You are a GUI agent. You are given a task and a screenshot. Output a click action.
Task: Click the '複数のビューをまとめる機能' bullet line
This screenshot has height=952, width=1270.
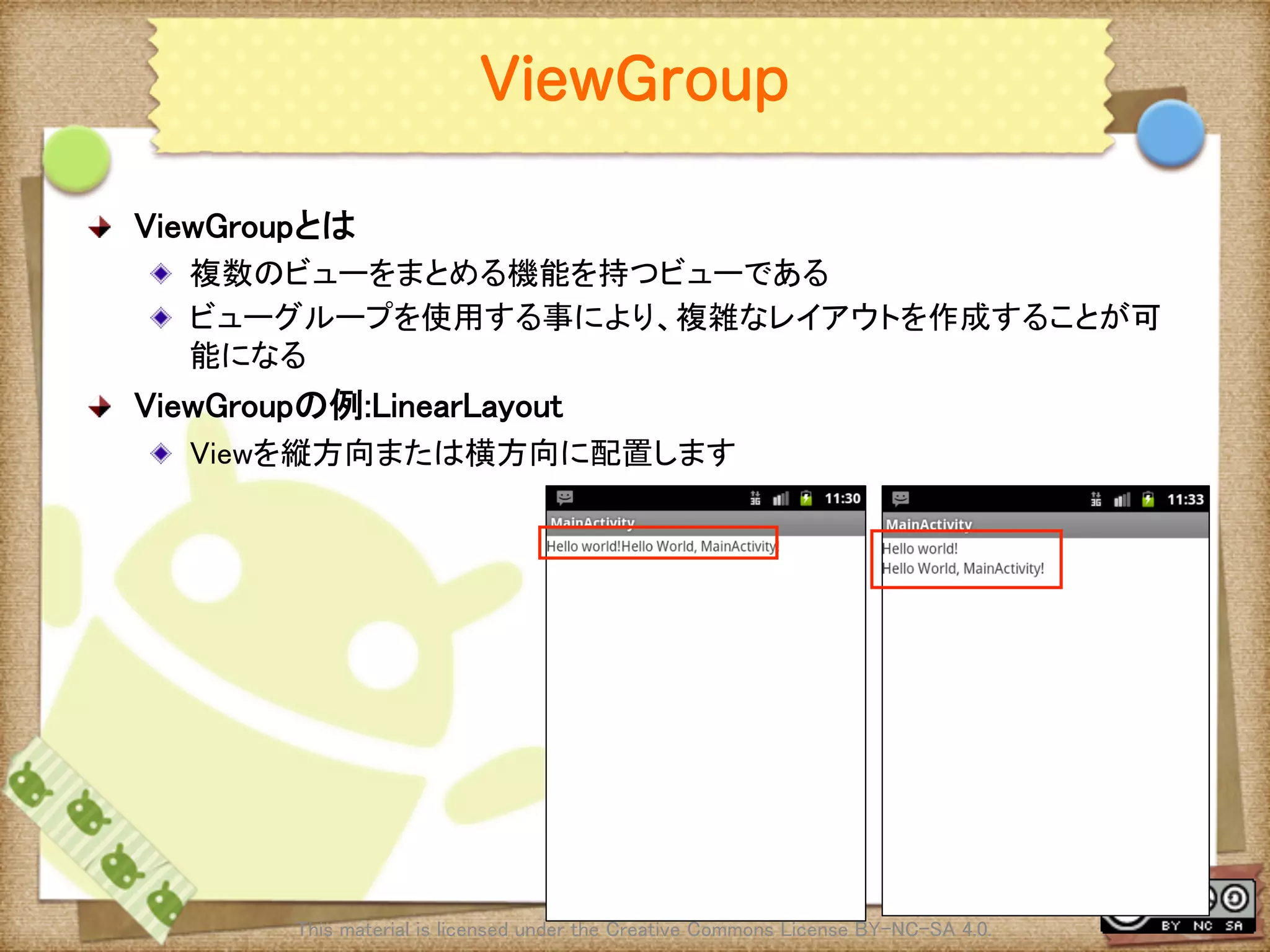point(509,273)
